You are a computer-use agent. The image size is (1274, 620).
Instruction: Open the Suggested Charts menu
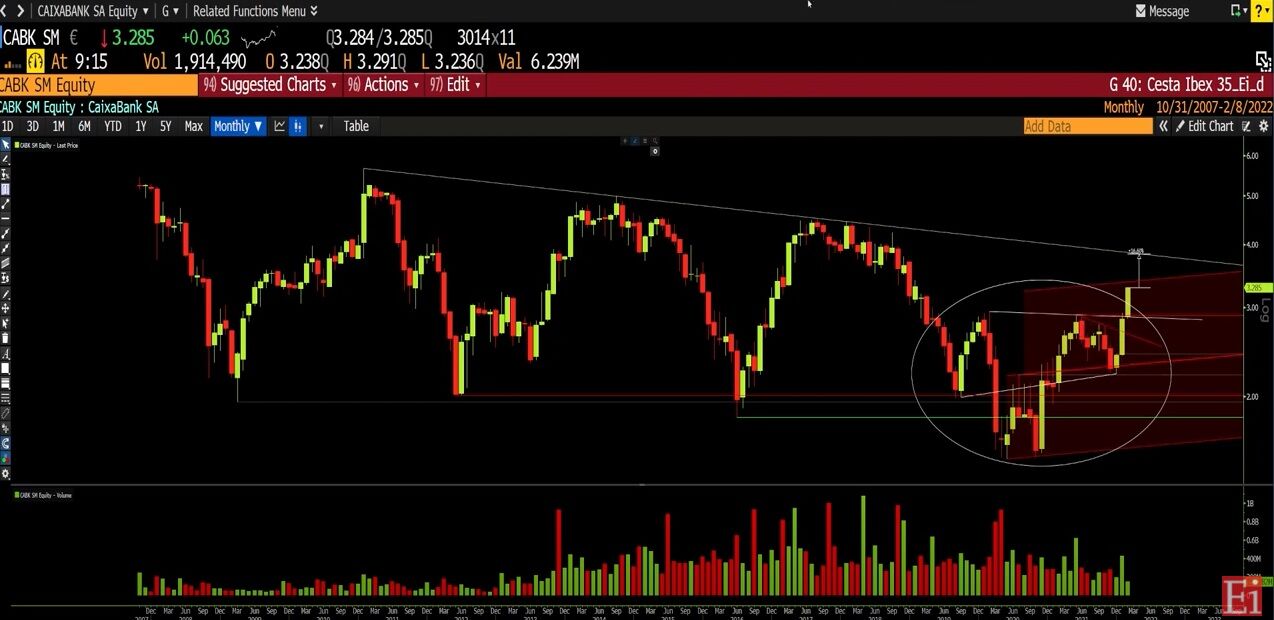270,85
